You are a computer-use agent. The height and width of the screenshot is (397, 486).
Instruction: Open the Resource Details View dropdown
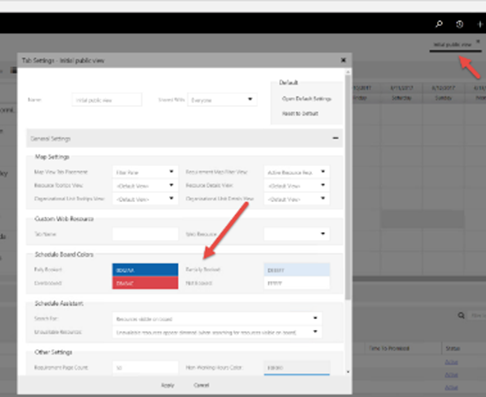297,185
